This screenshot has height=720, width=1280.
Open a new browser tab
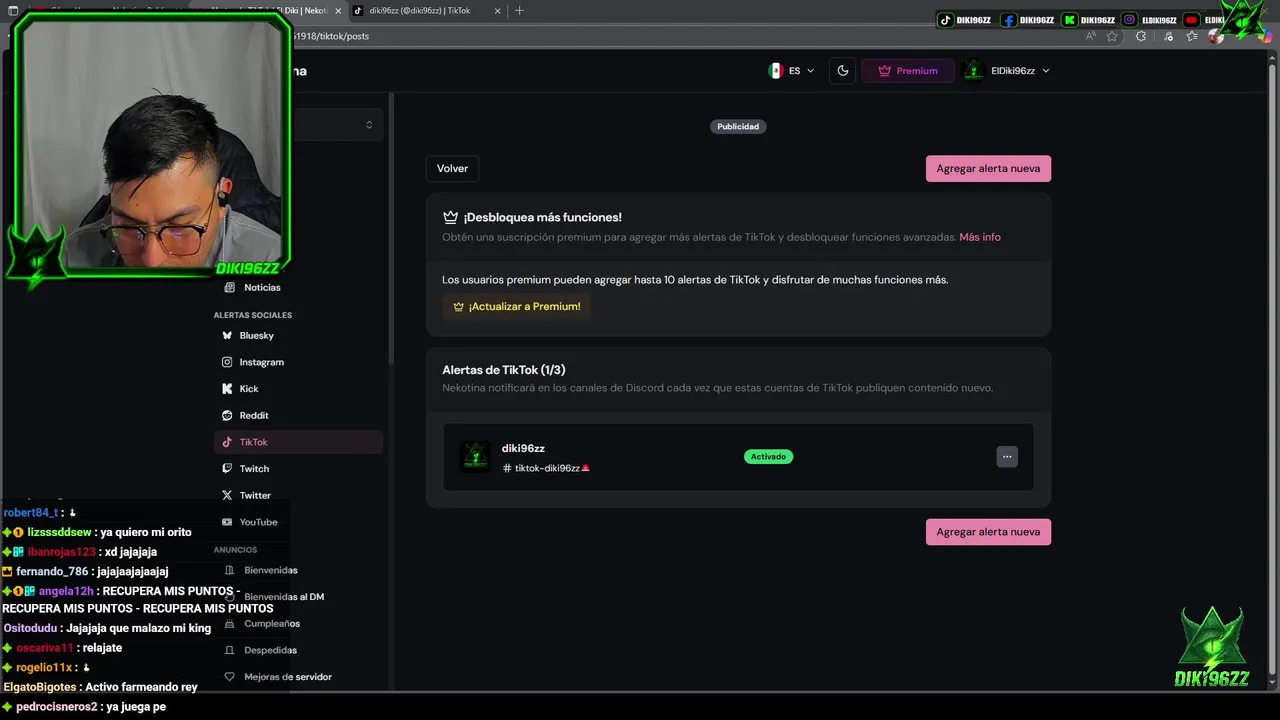[x=519, y=10]
